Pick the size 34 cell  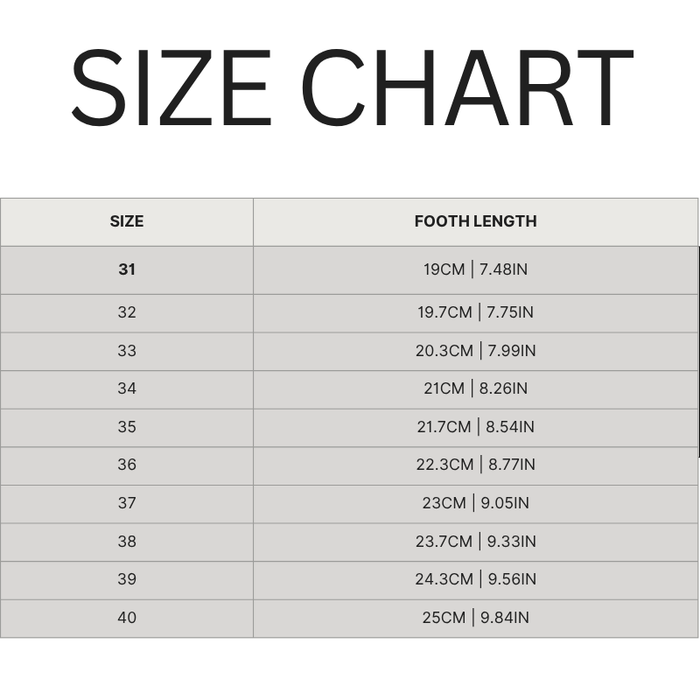coord(127,389)
